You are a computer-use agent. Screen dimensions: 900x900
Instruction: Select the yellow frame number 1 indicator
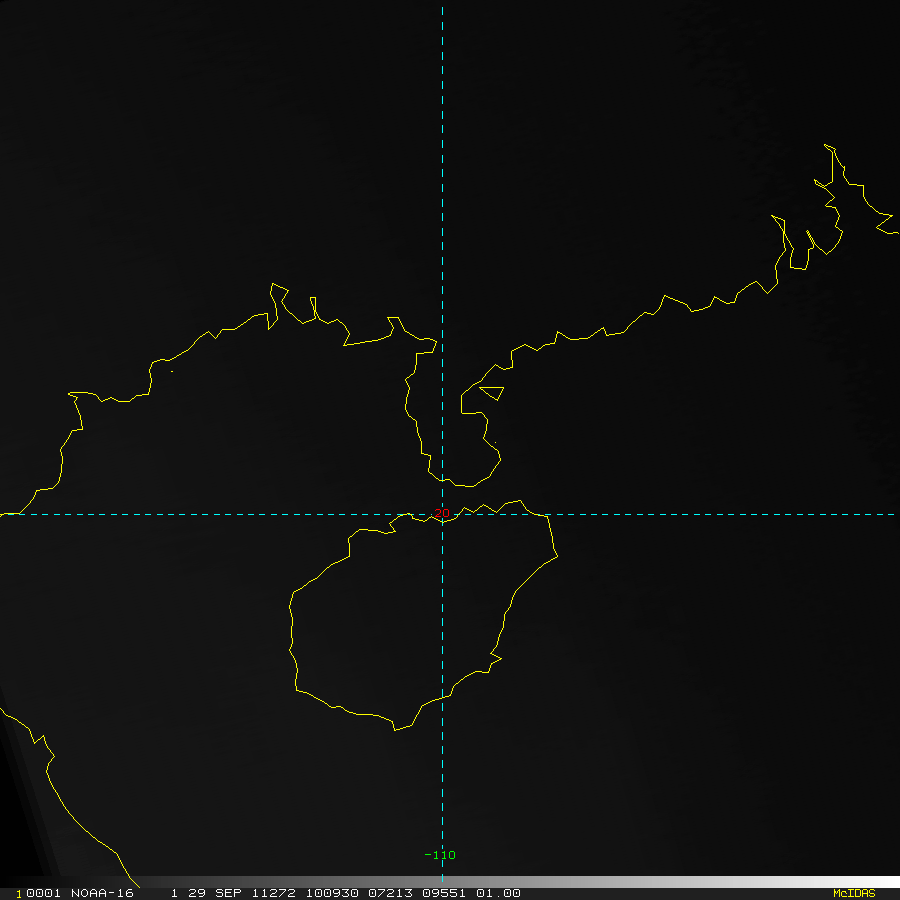point(18,894)
